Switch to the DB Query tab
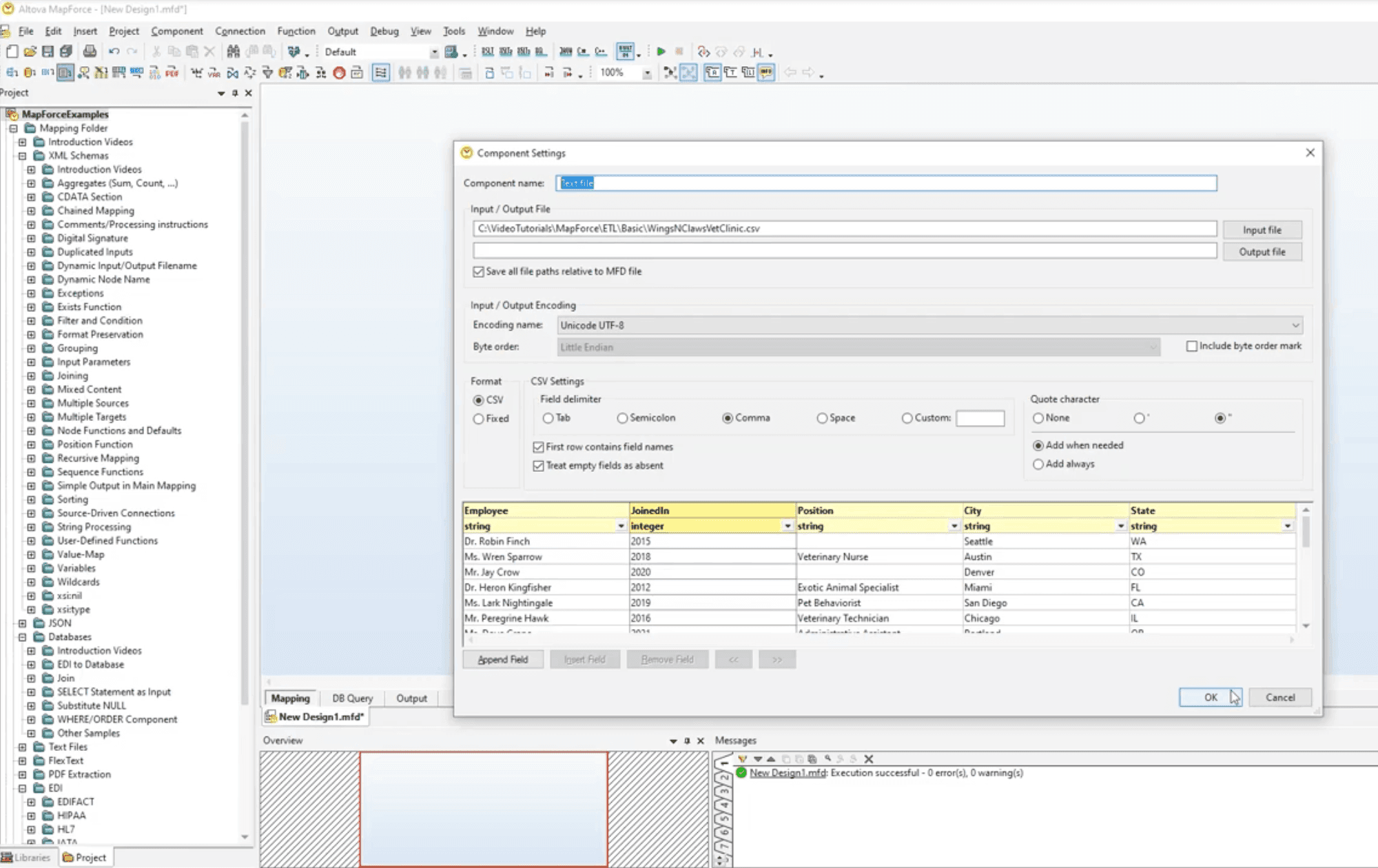 (353, 699)
